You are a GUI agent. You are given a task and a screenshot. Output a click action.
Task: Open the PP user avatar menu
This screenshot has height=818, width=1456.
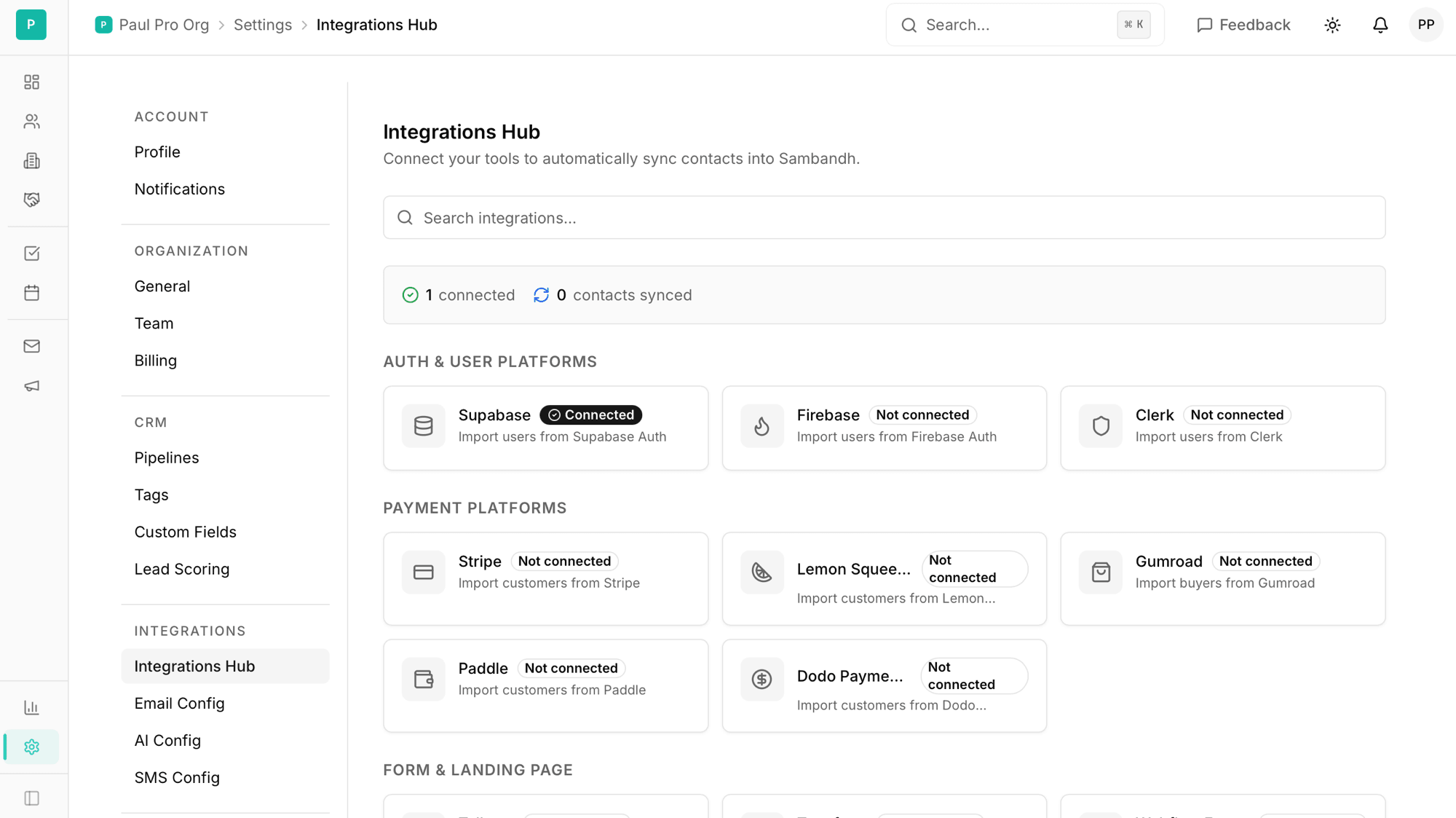click(x=1425, y=25)
